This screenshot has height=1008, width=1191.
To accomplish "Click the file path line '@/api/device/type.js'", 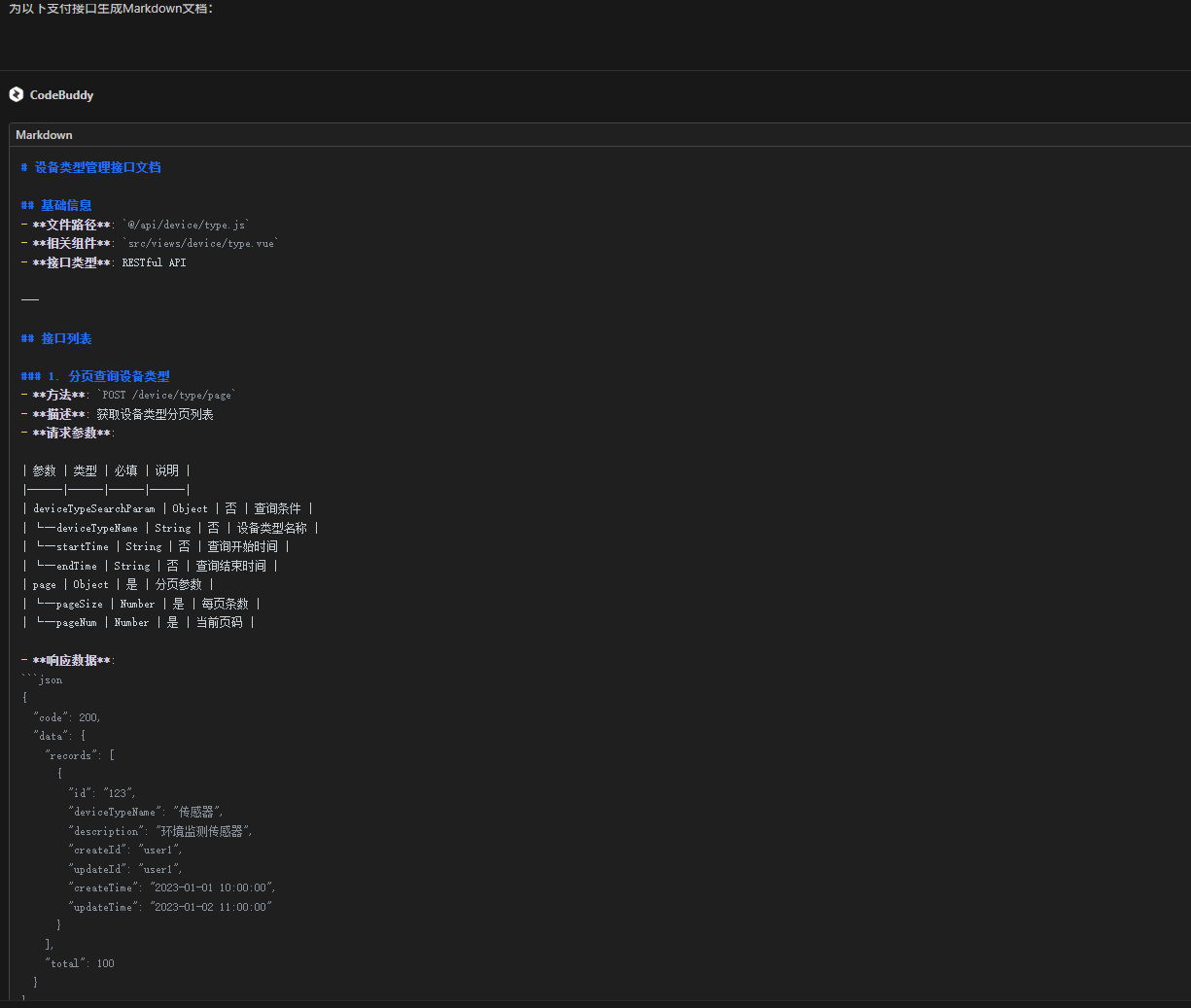I will point(135,225).
